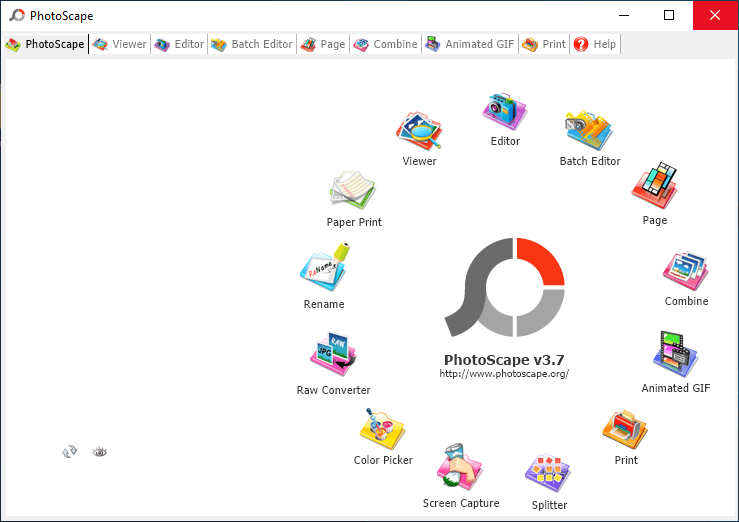
Task: Click the Page layout icon
Action: (654, 188)
